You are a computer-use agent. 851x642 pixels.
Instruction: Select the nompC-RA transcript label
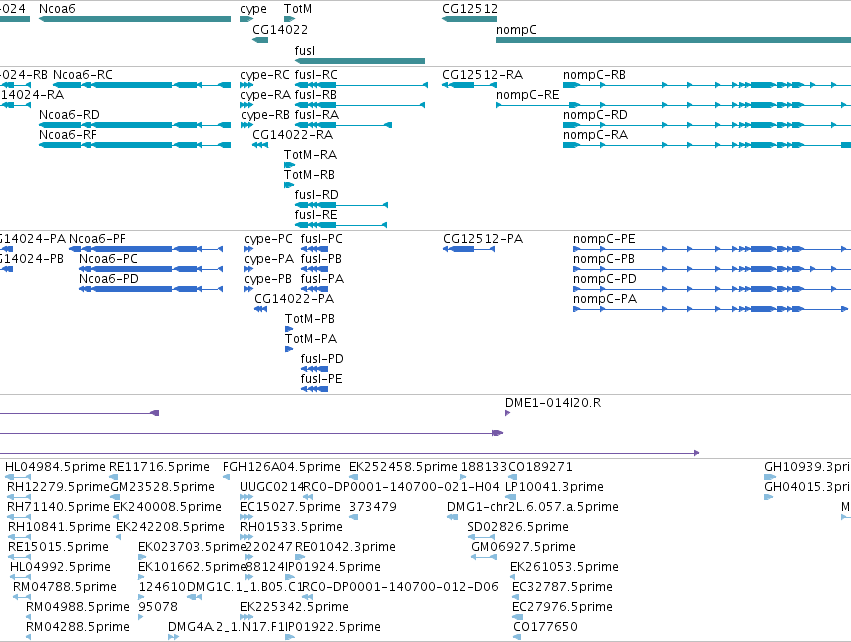coord(595,135)
